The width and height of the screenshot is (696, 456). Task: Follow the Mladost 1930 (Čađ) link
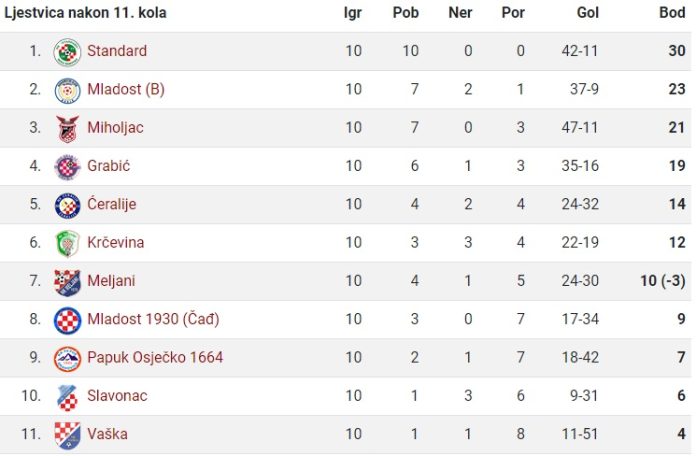(153, 319)
